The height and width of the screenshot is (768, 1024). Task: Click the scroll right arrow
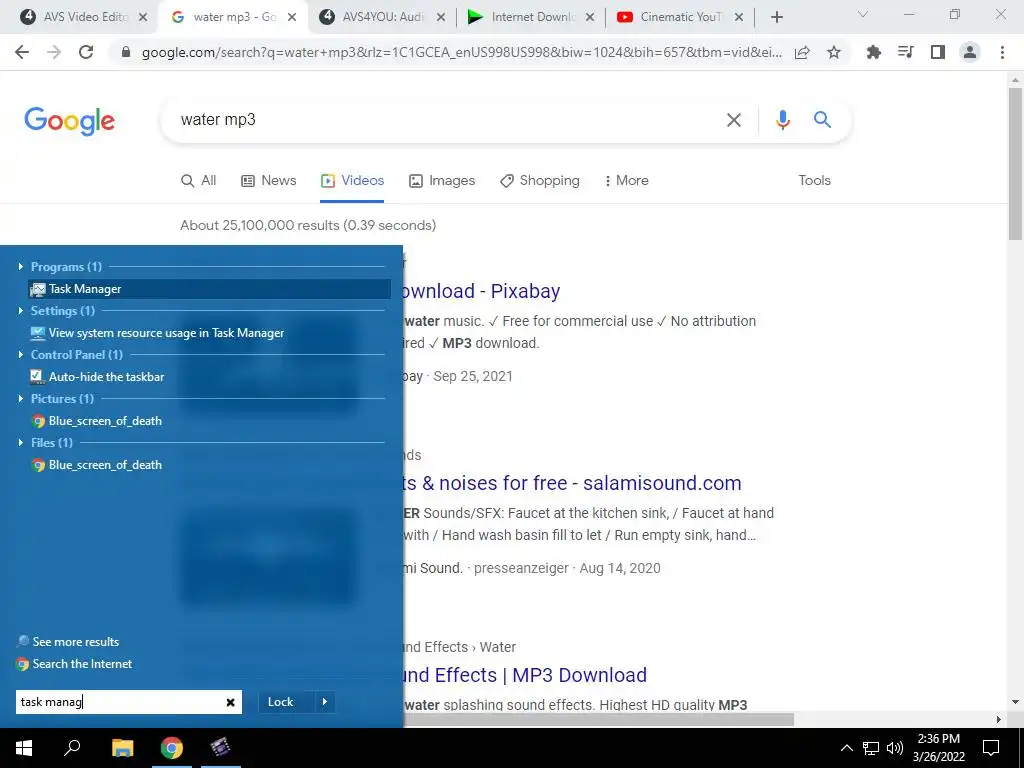(x=999, y=719)
